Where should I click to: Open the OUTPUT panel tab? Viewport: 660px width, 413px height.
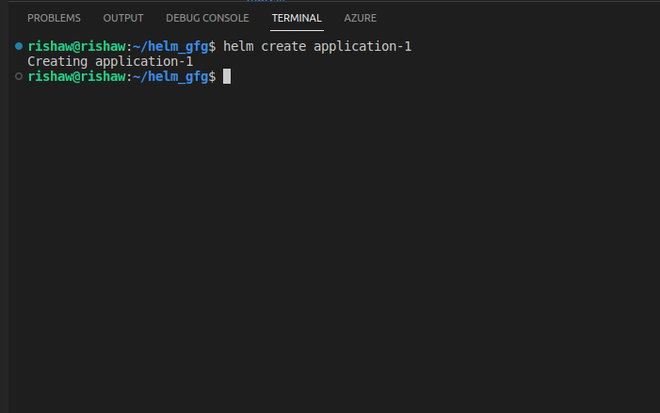123,18
